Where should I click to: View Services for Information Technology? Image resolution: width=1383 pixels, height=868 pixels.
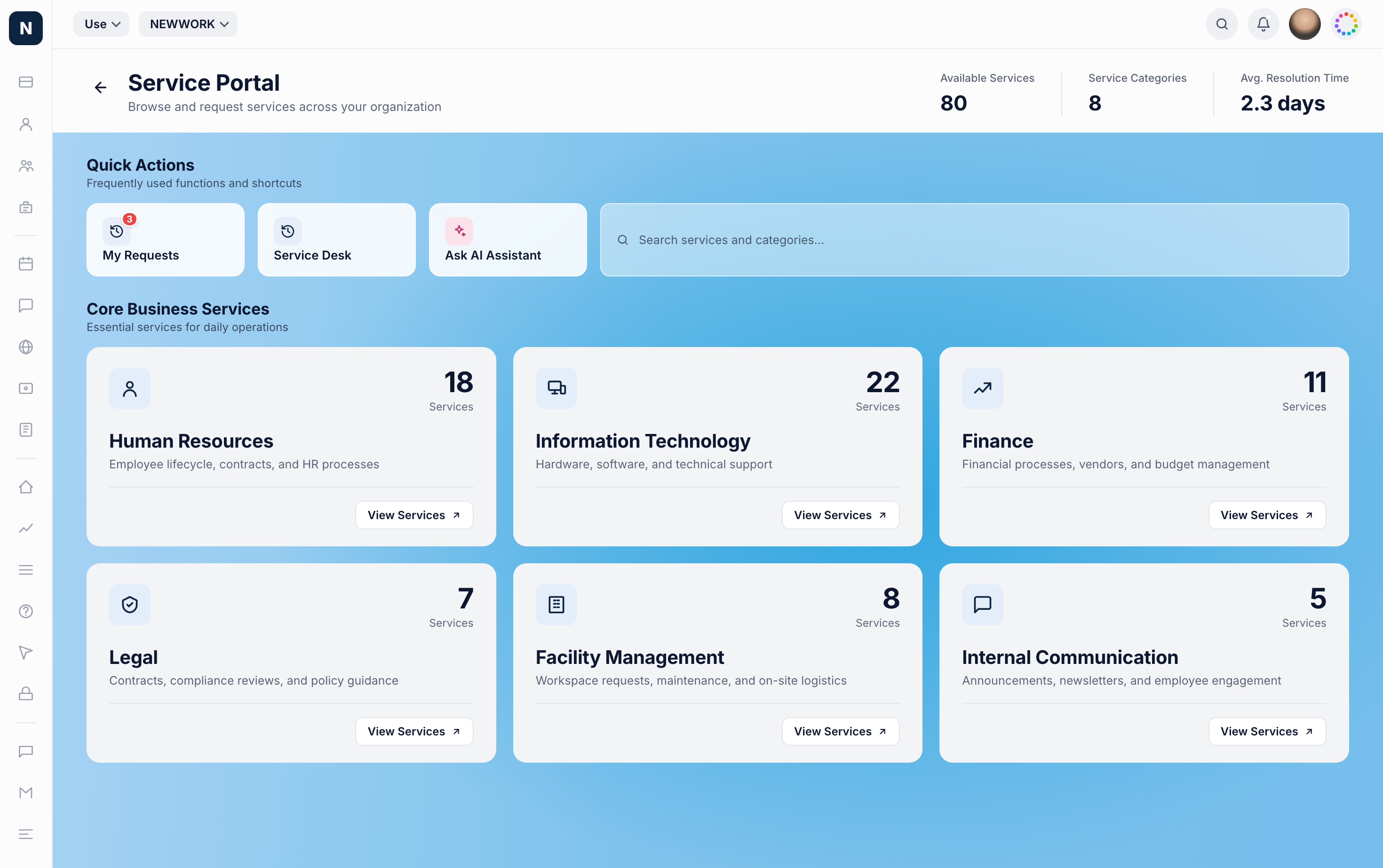[840, 515]
